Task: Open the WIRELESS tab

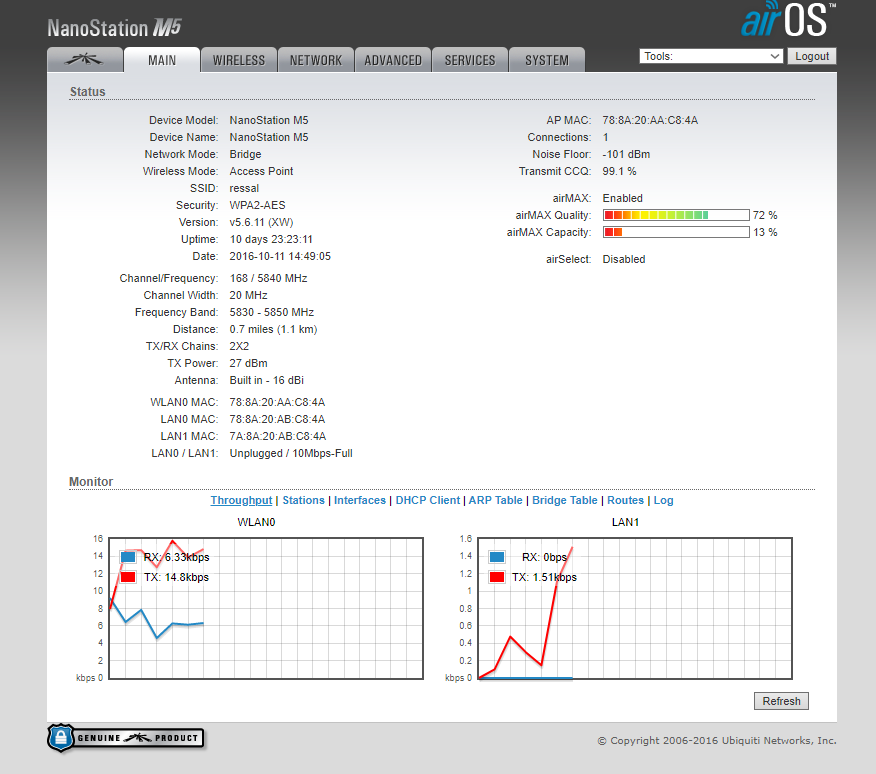Action: coord(239,60)
